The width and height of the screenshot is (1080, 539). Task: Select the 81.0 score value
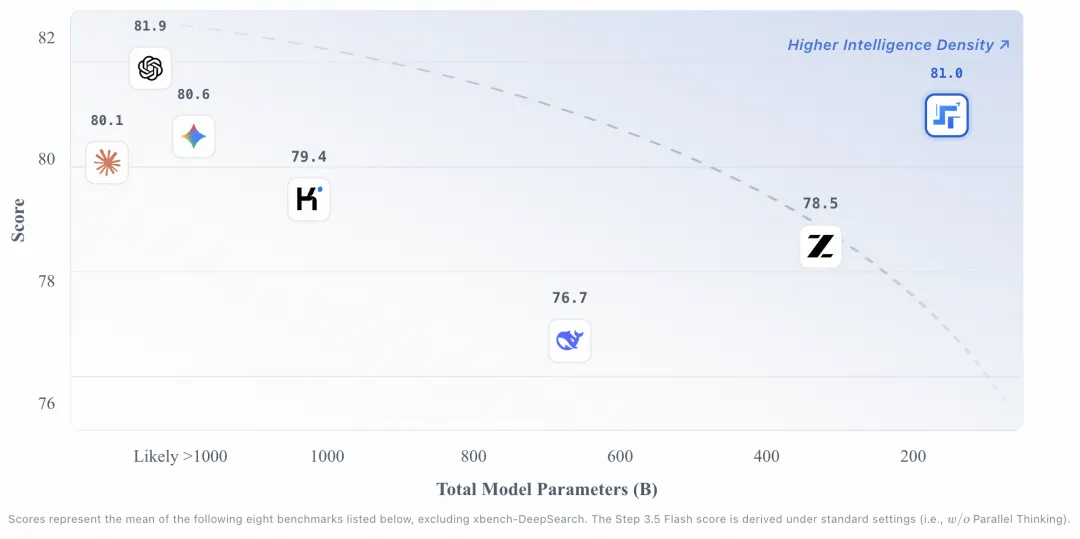(946, 73)
